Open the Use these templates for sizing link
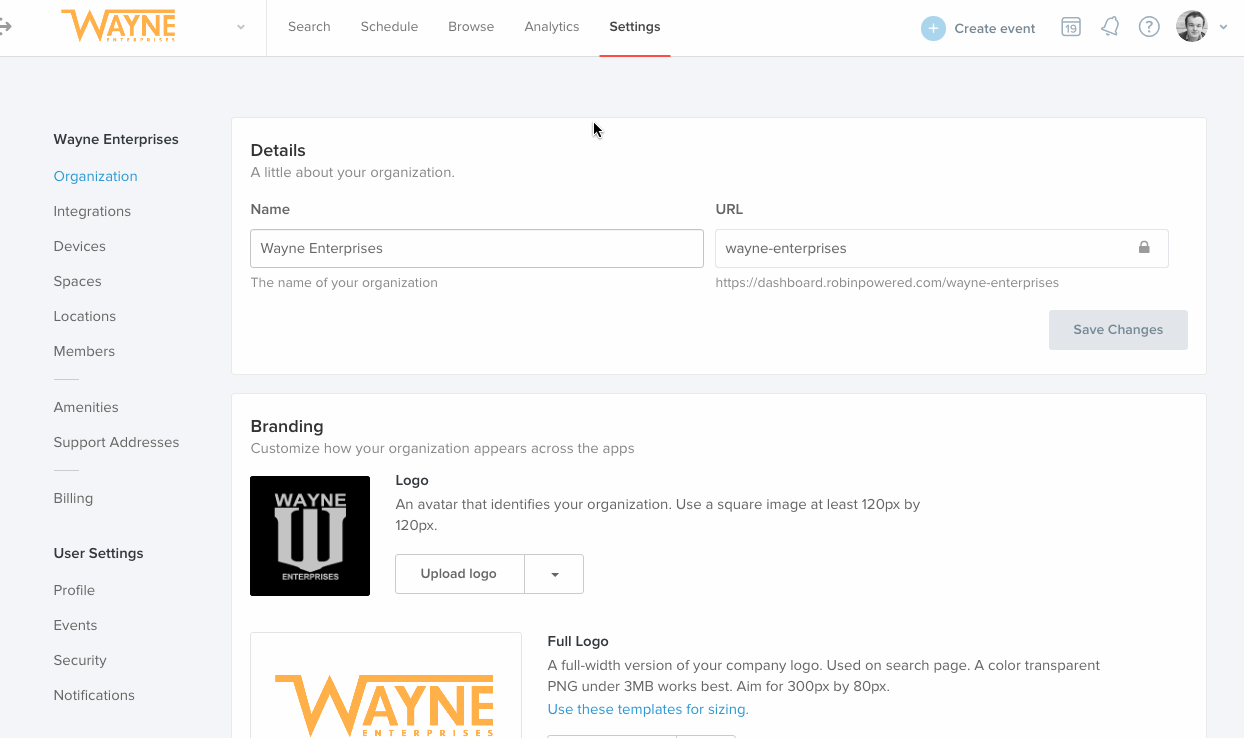 pyautogui.click(x=648, y=709)
